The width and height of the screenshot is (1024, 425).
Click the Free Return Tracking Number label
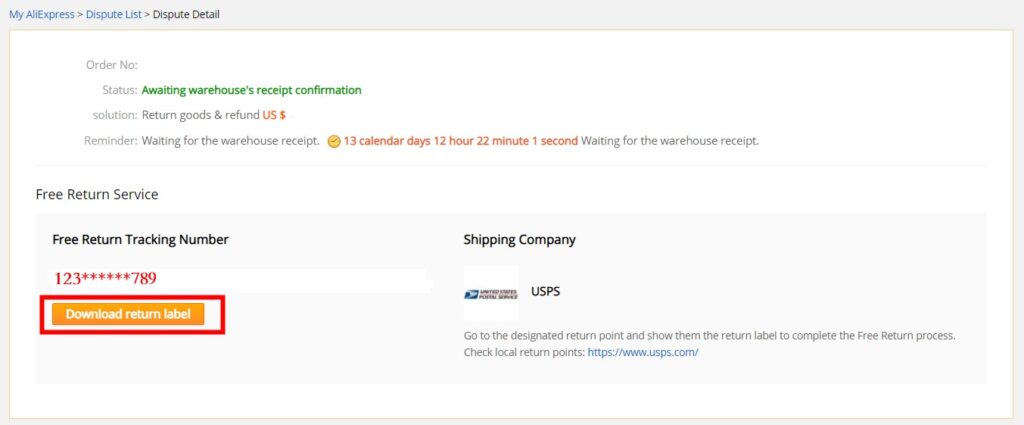(140, 240)
